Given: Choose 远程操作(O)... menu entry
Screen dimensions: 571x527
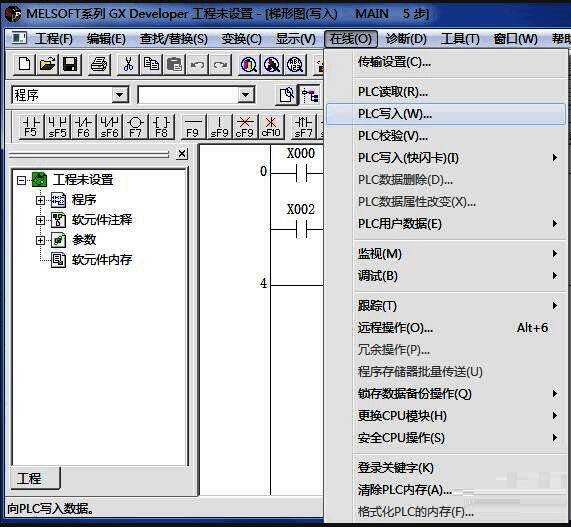Looking at the screenshot, I should pos(446,328).
